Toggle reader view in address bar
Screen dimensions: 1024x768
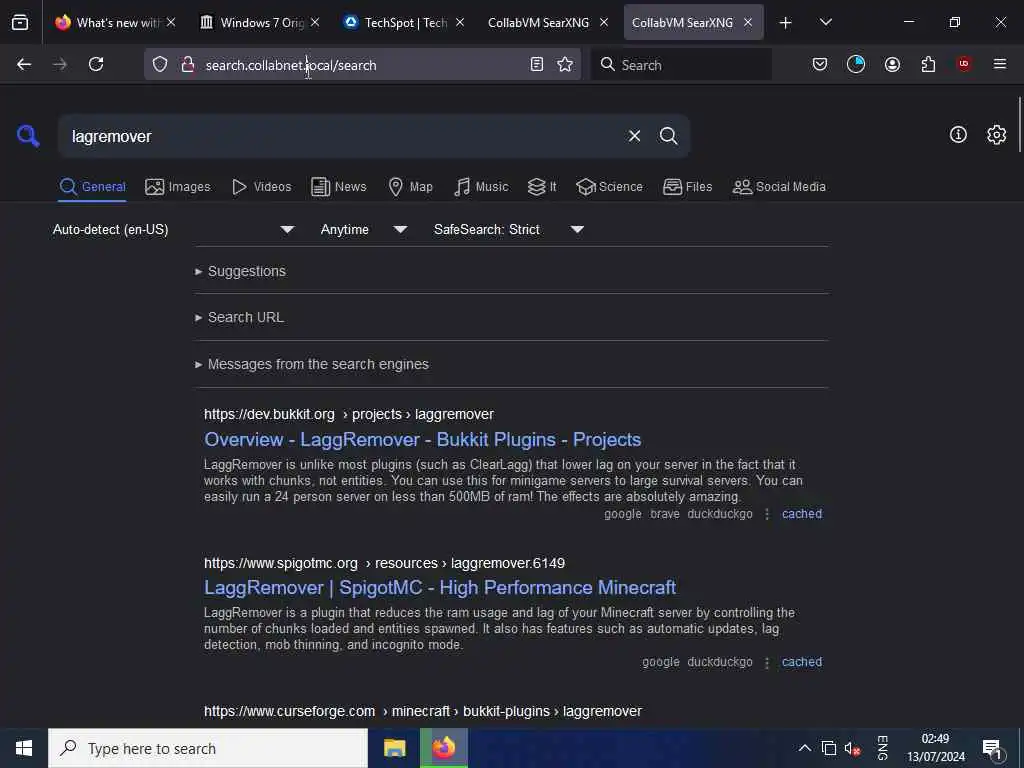click(537, 64)
